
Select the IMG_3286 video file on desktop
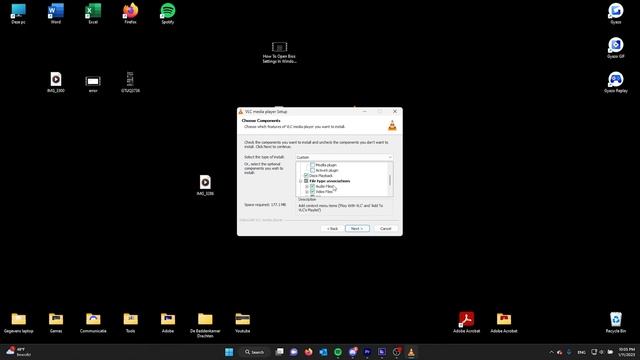tap(205, 185)
